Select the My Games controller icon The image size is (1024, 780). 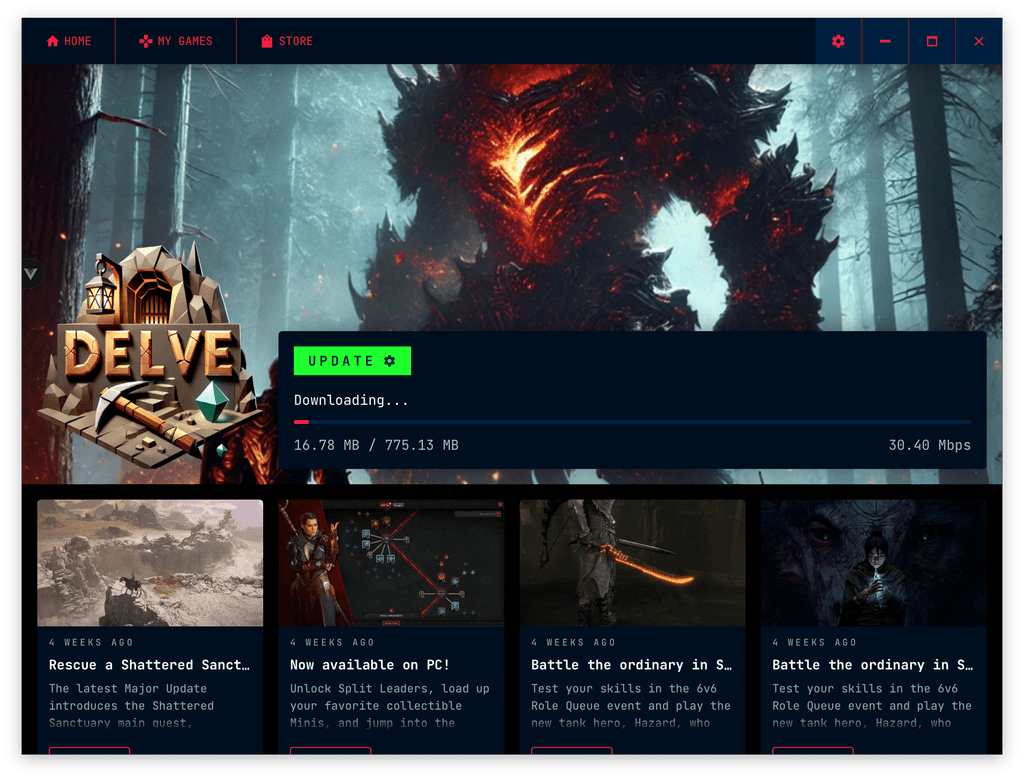146,41
